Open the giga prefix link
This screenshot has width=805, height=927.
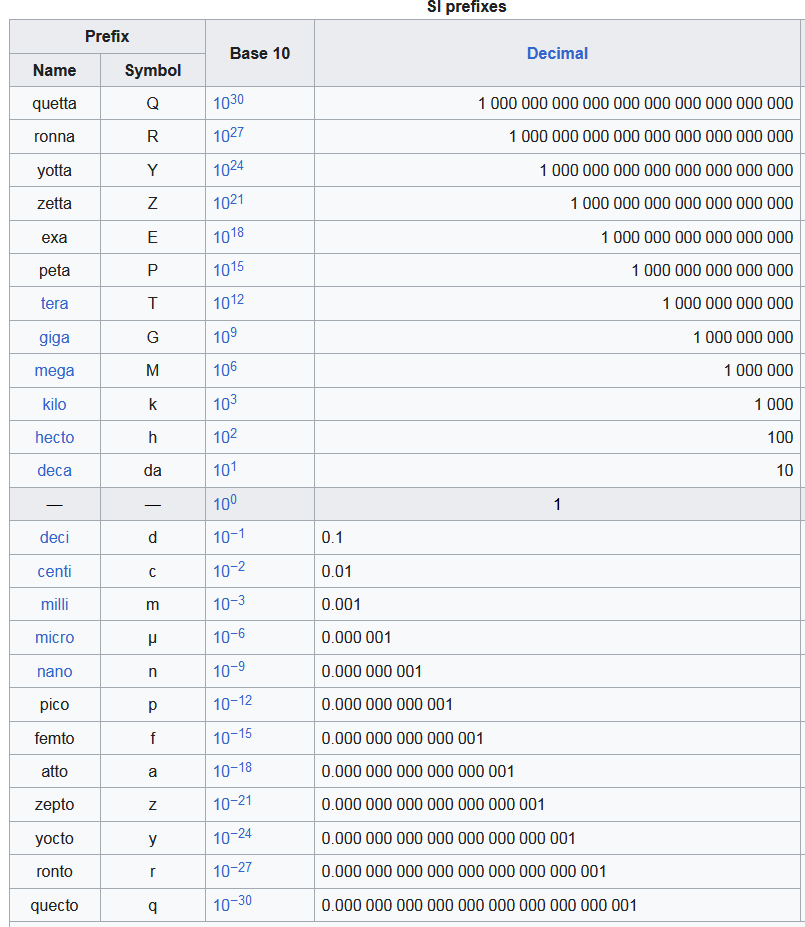[x=54, y=338]
